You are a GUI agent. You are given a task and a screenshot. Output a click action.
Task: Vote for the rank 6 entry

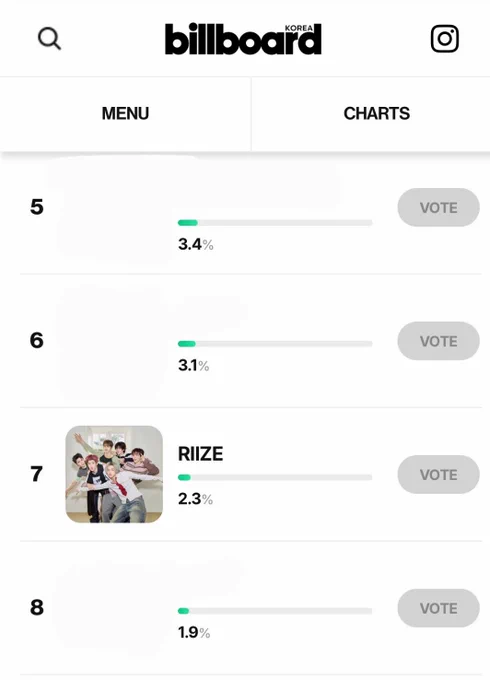438,341
